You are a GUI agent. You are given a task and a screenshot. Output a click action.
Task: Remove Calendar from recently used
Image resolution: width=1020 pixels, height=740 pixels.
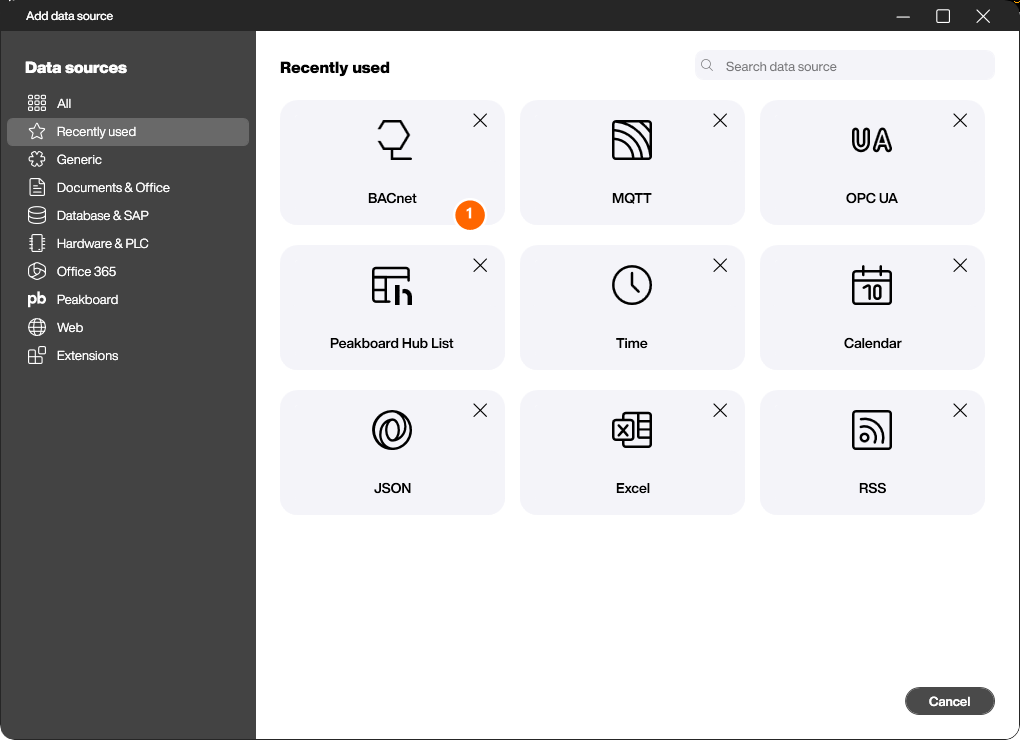tap(960, 265)
